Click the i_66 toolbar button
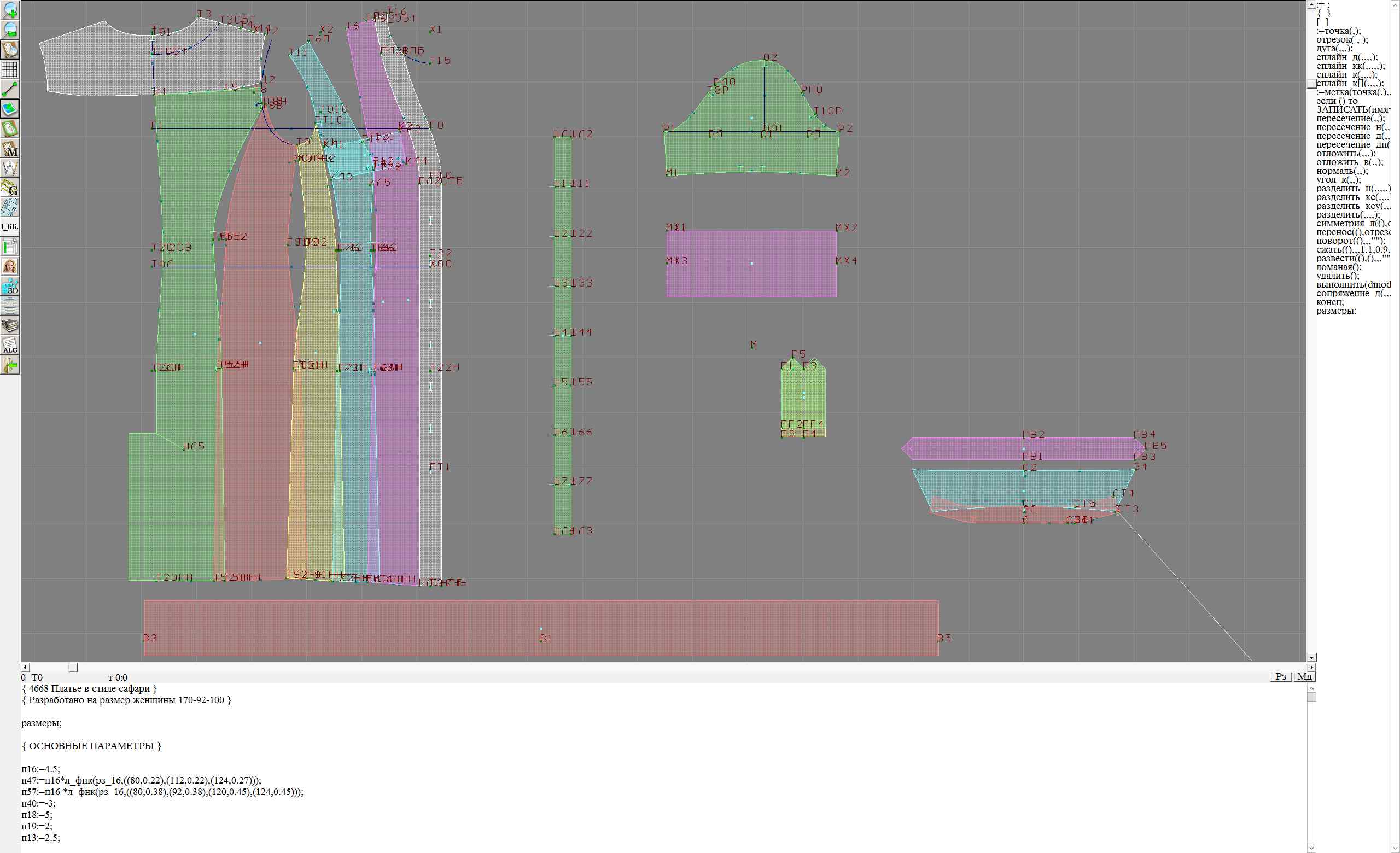1400x853 pixels. coord(10,226)
